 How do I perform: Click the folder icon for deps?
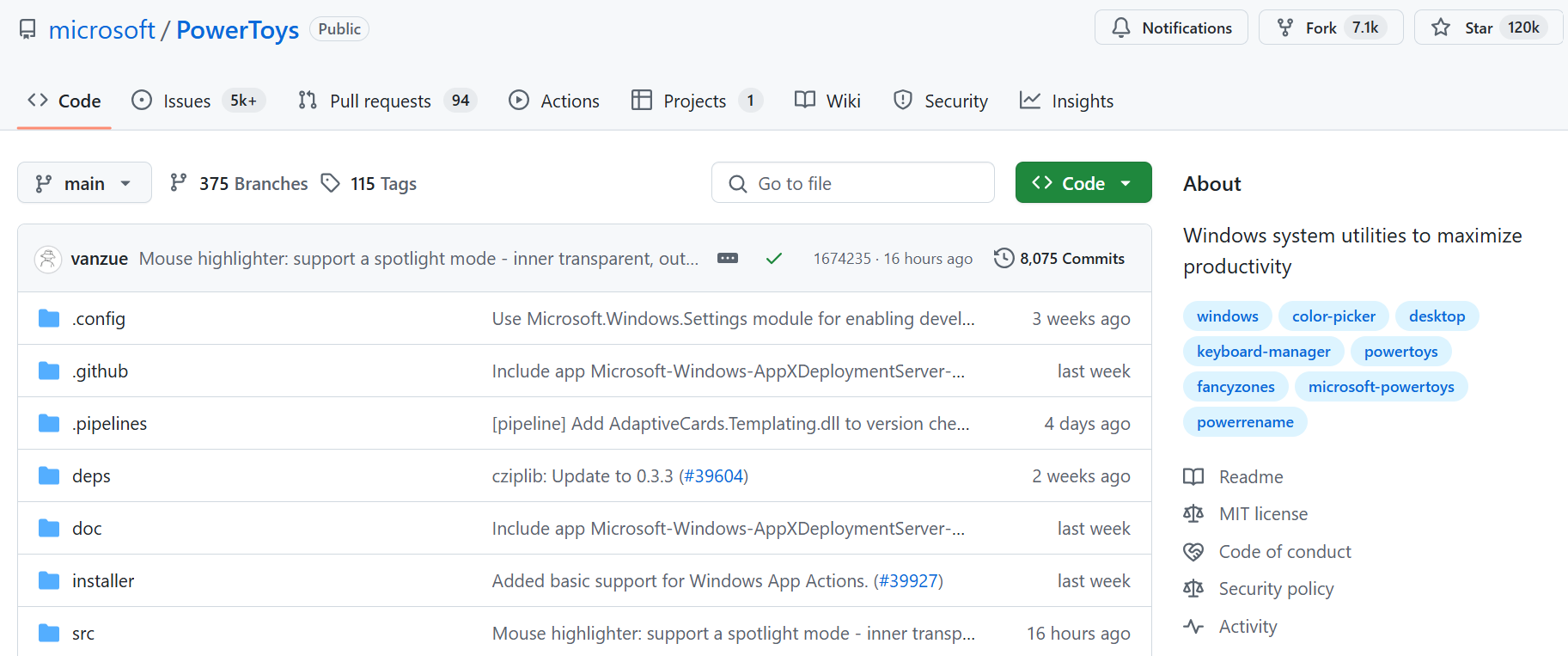tap(49, 476)
